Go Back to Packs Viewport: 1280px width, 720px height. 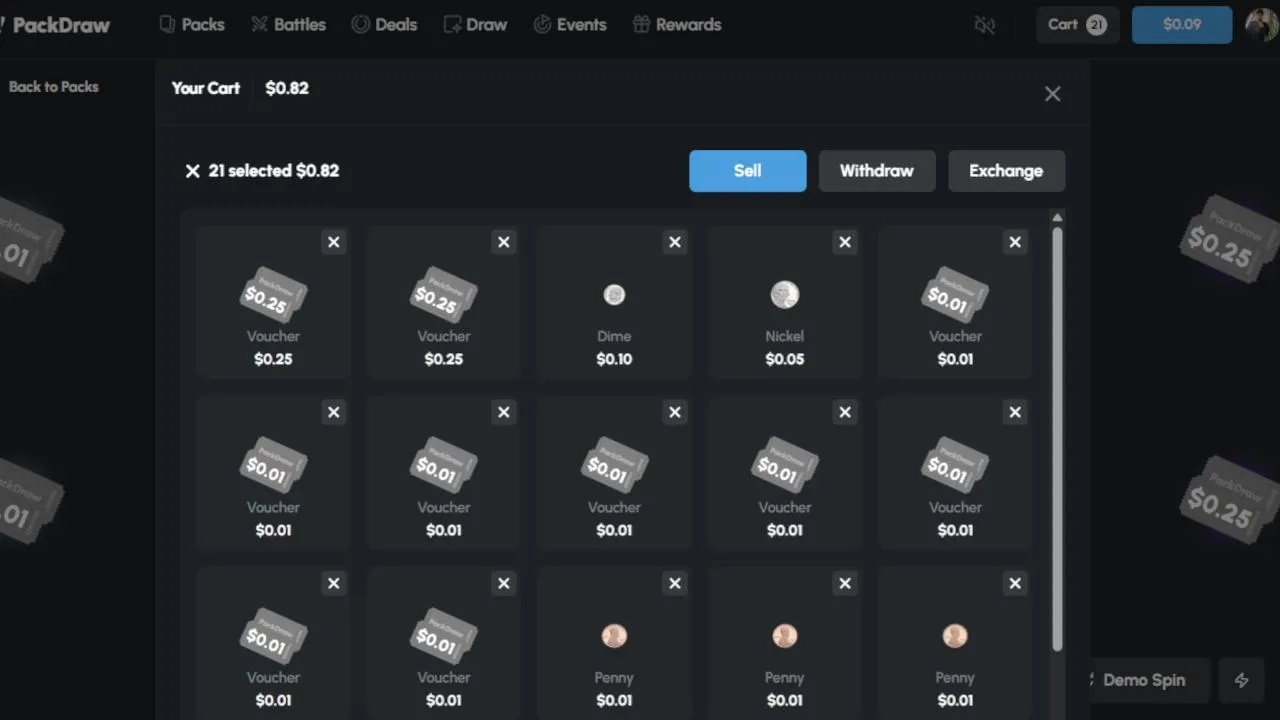(53, 87)
